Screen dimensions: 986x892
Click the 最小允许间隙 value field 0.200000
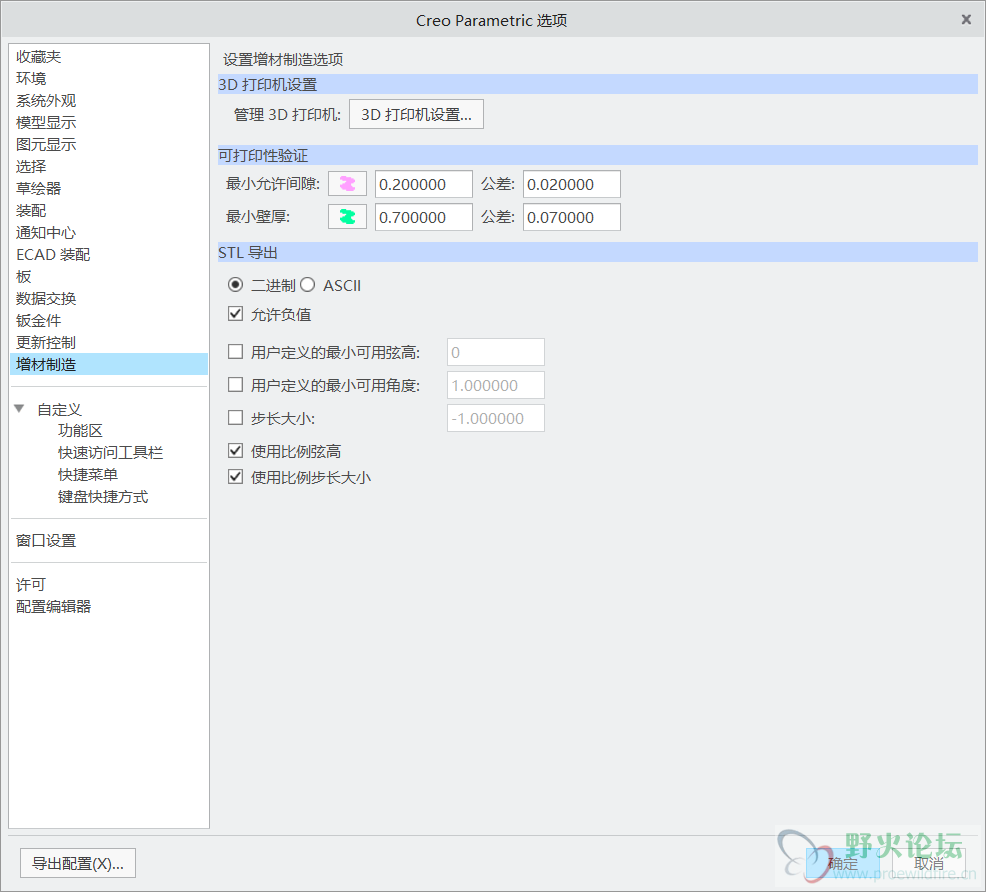coord(424,184)
